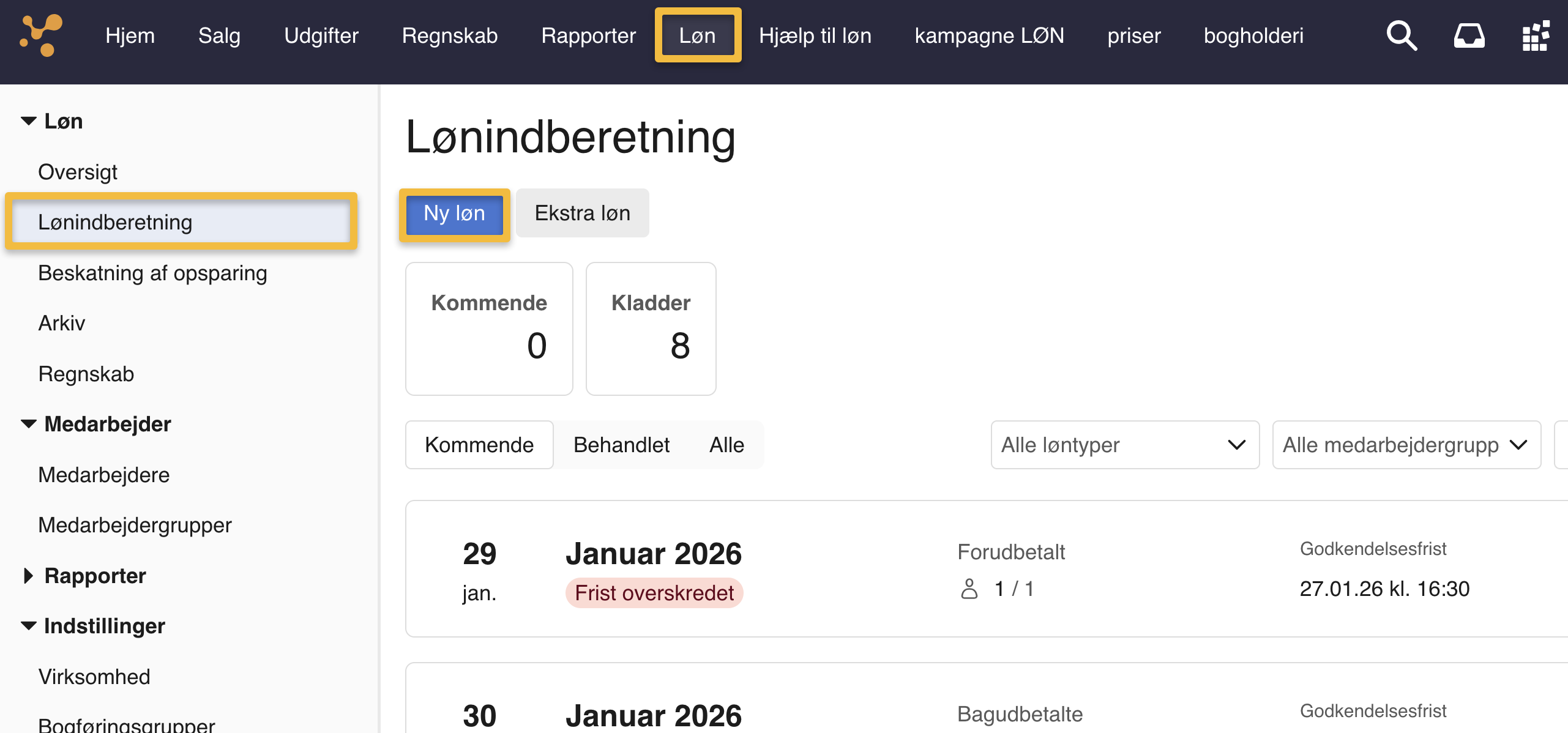Open Medarbejdergrupper in the sidebar

pyautogui.click(x=135, y=524)
